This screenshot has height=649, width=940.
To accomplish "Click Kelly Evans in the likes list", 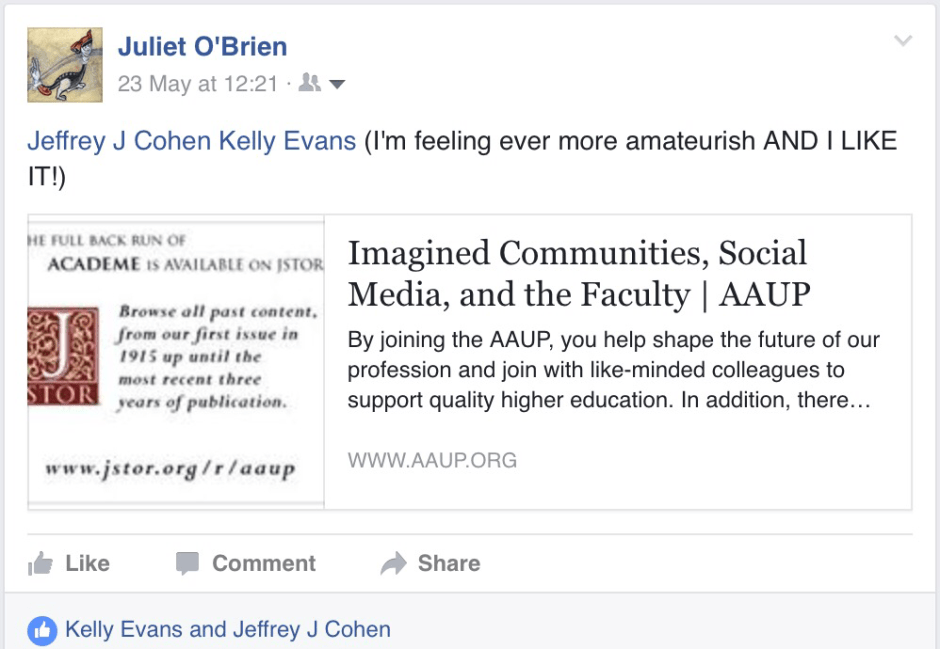I will click(x=124, y=630).
